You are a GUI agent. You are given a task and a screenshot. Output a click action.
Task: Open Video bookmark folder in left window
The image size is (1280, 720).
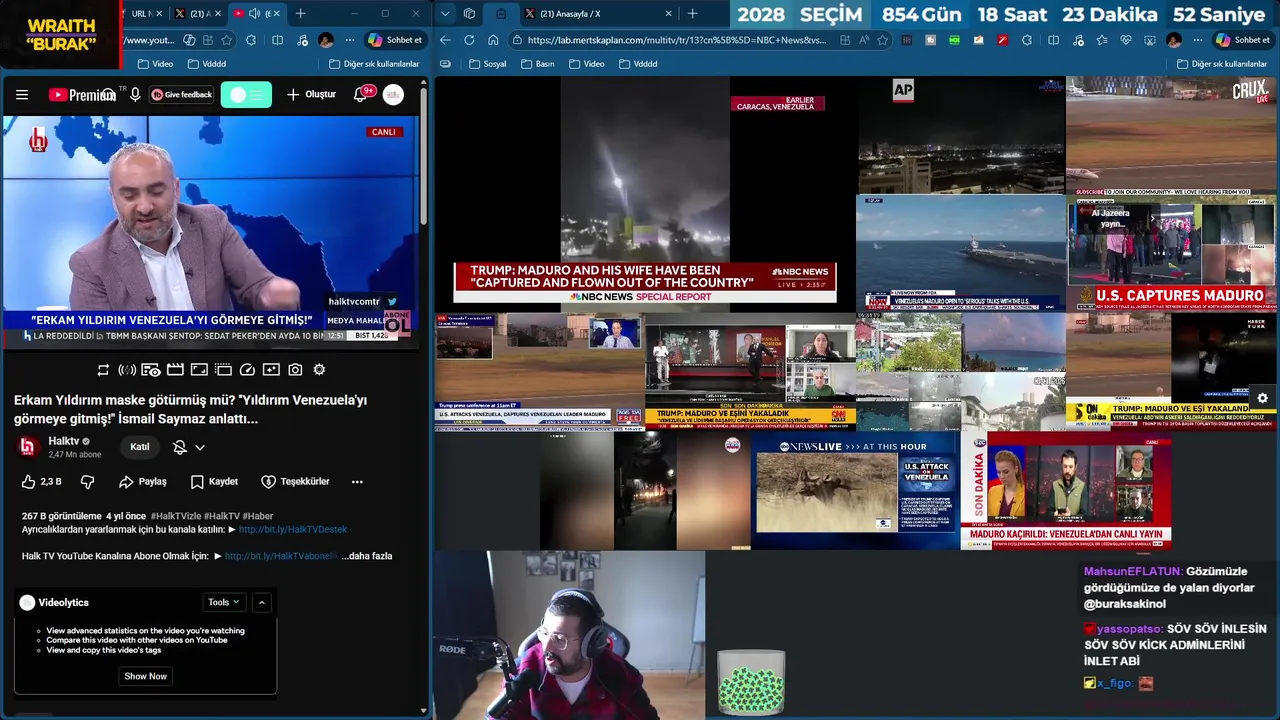coord(155,63)
